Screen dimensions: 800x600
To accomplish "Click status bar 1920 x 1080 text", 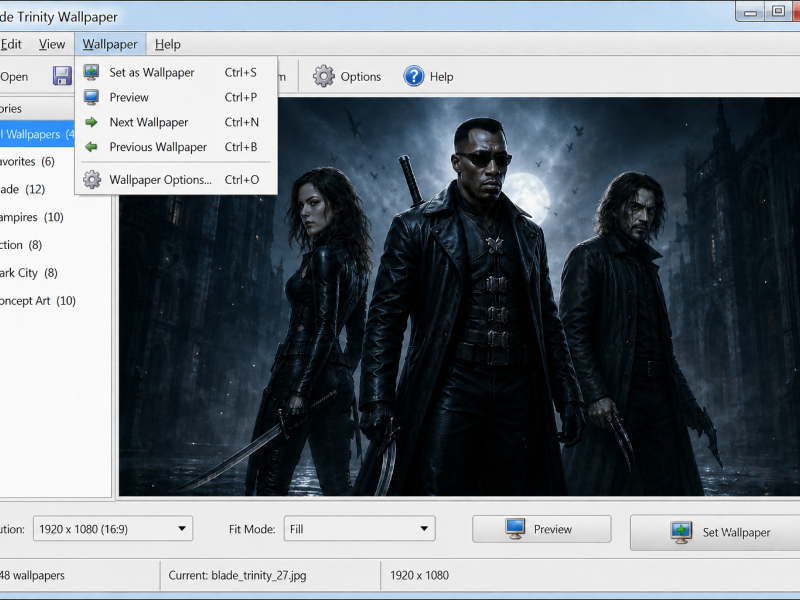I will tap(419, 576).
